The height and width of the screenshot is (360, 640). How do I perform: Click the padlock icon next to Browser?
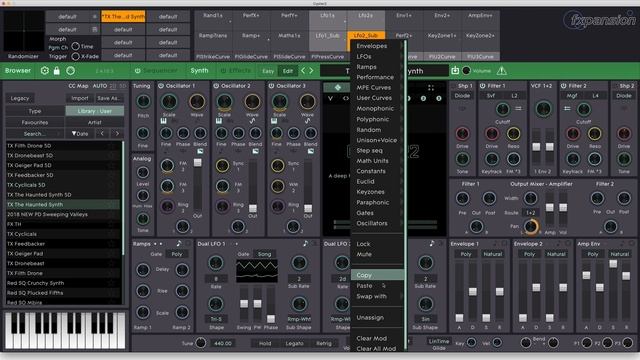click(57, 71)
